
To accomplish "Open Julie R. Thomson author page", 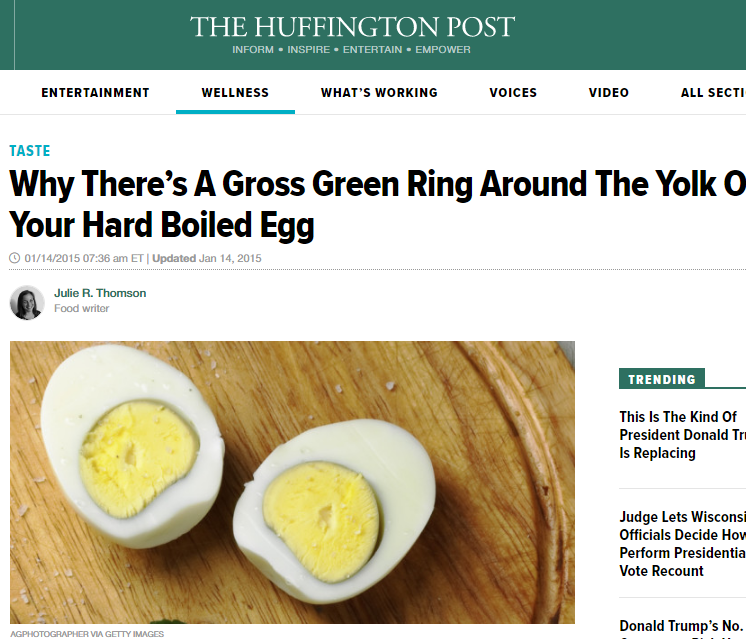I will coord(100,293).
